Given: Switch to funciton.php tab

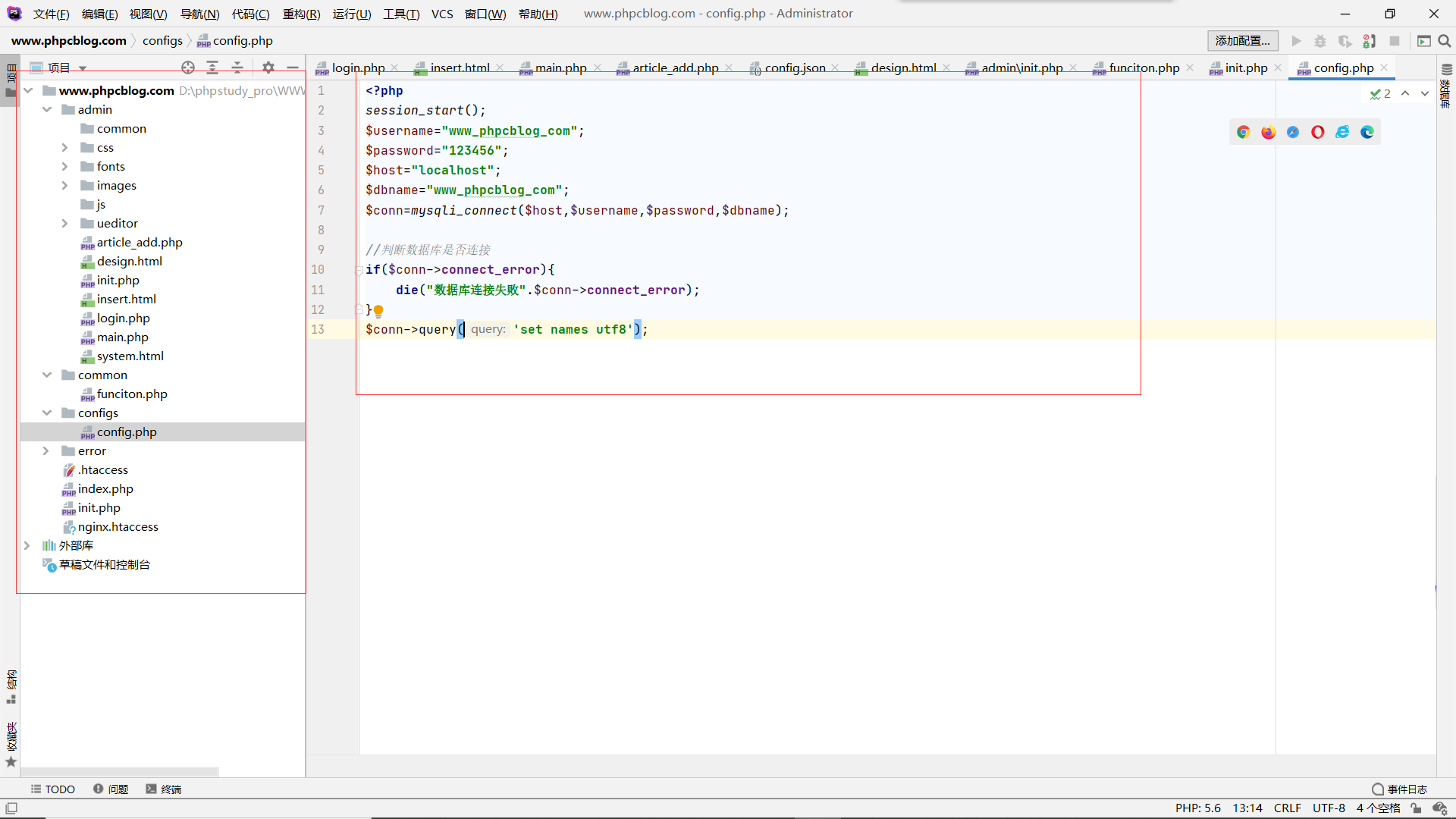Looking at the screenshot, I should click(x=1144, y=67).
